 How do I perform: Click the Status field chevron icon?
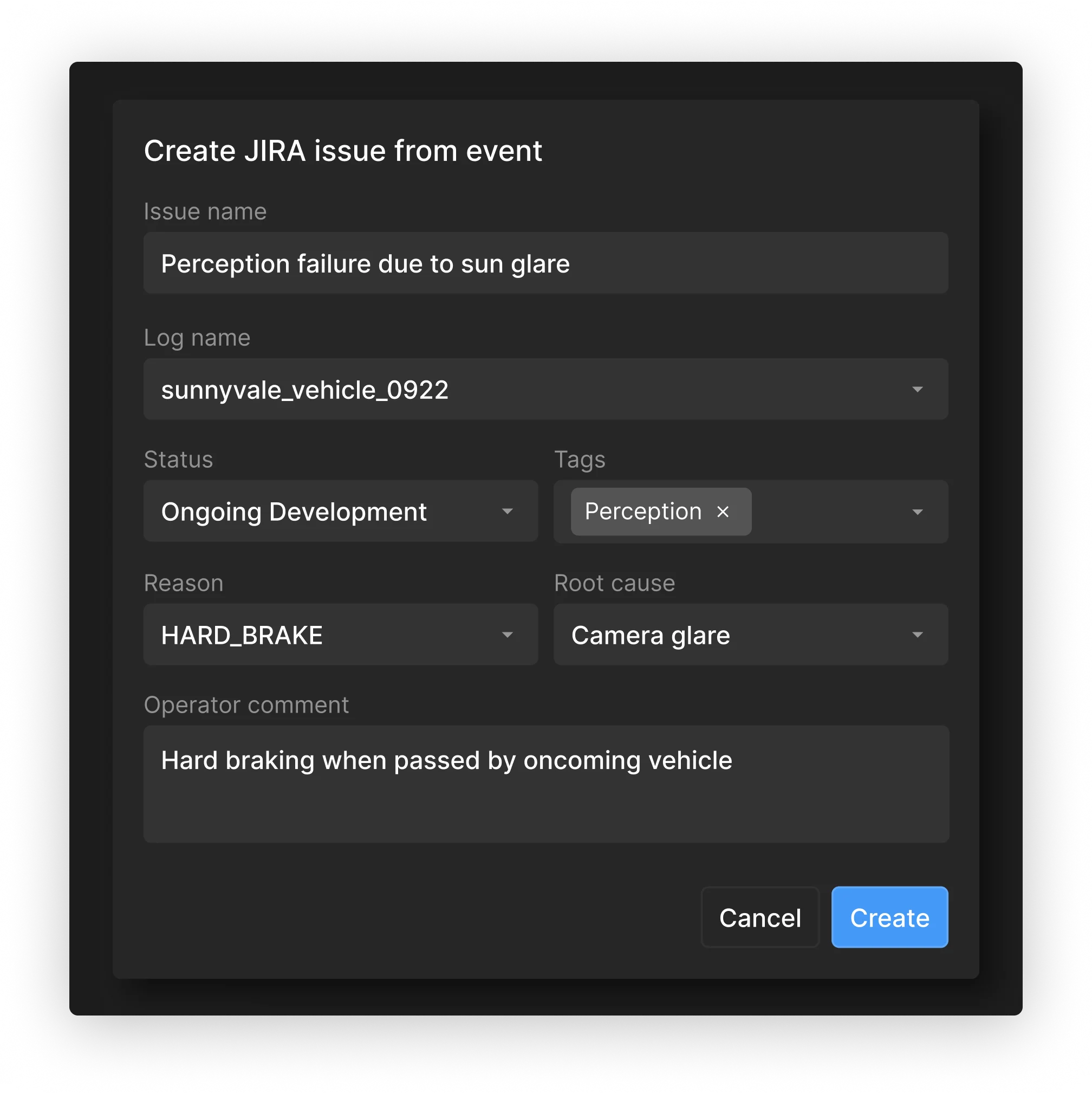pyautogui.click(x=508, y=512)
